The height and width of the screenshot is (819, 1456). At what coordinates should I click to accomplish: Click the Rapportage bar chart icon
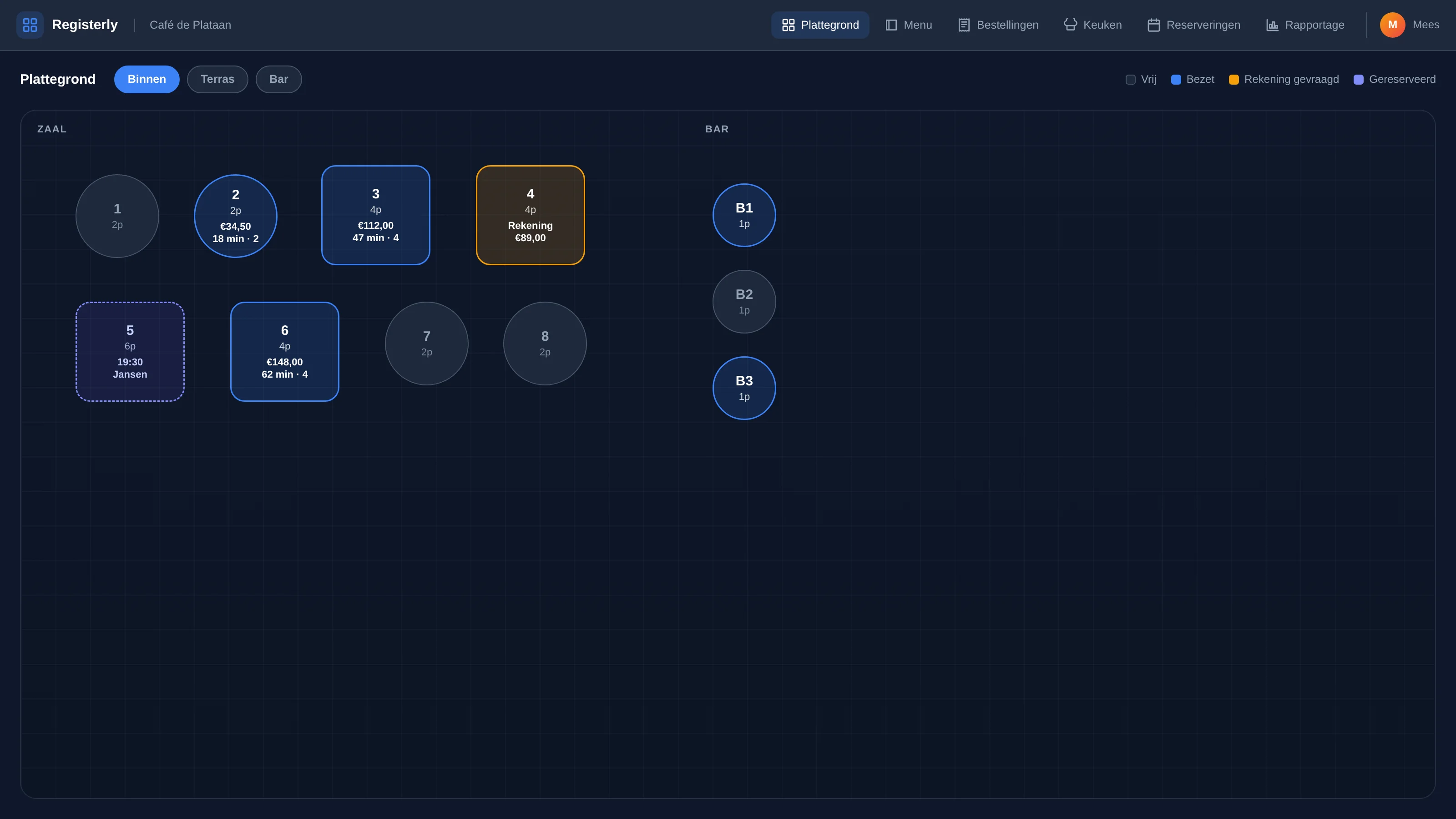(1272, 25)
